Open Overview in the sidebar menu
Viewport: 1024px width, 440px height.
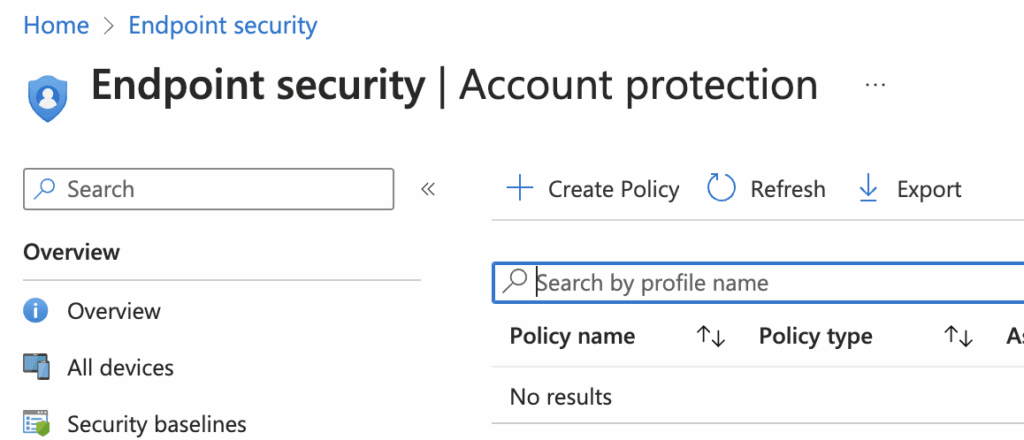click(113, 311)
